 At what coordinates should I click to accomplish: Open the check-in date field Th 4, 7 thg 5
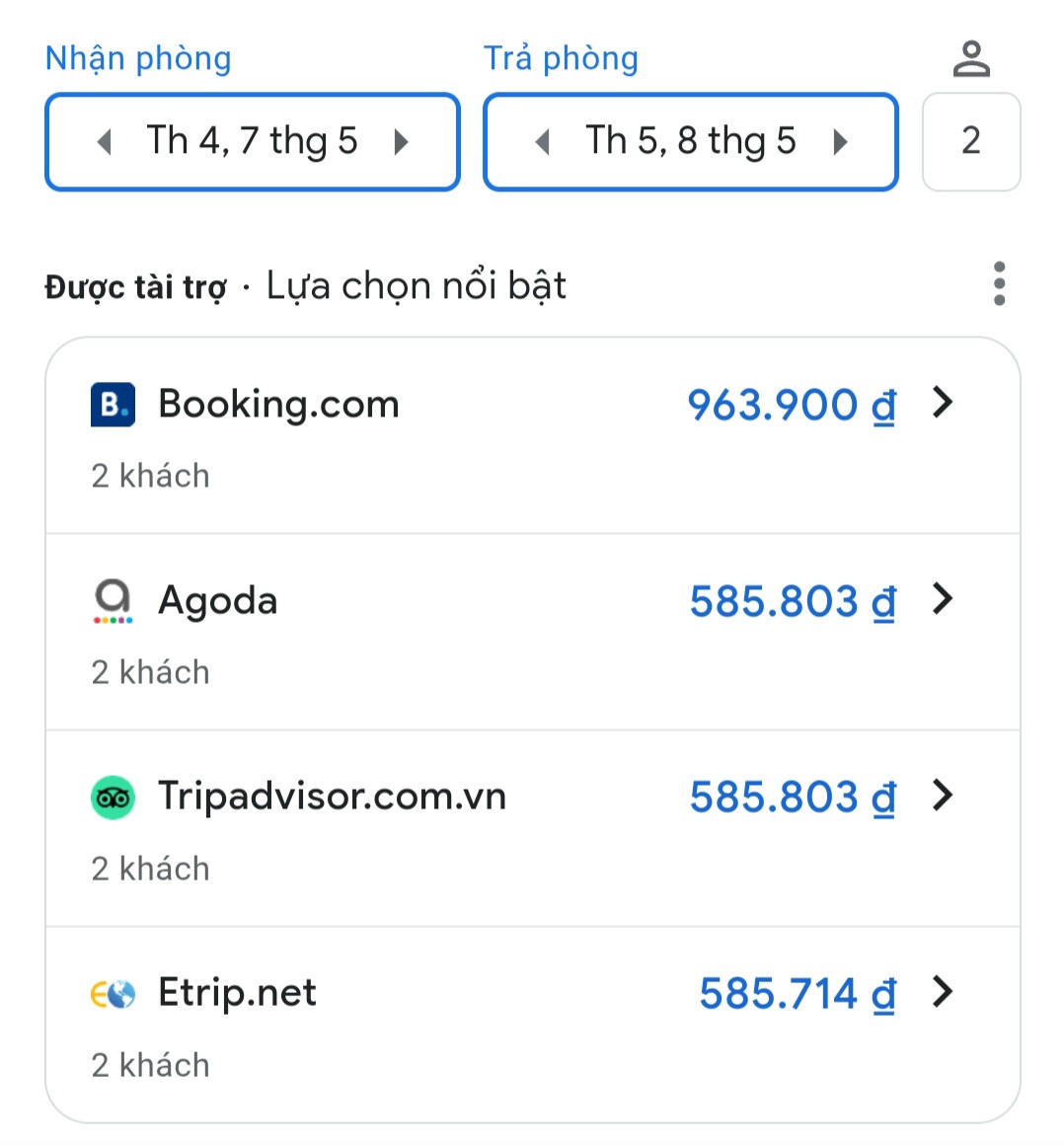tap(252, 141)
